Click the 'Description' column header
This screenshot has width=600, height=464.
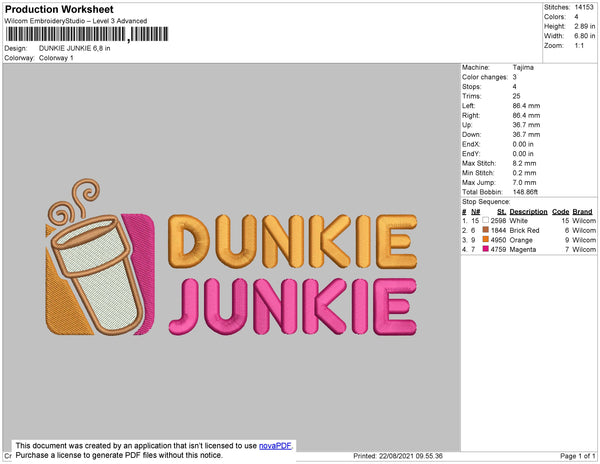[528, 212]
